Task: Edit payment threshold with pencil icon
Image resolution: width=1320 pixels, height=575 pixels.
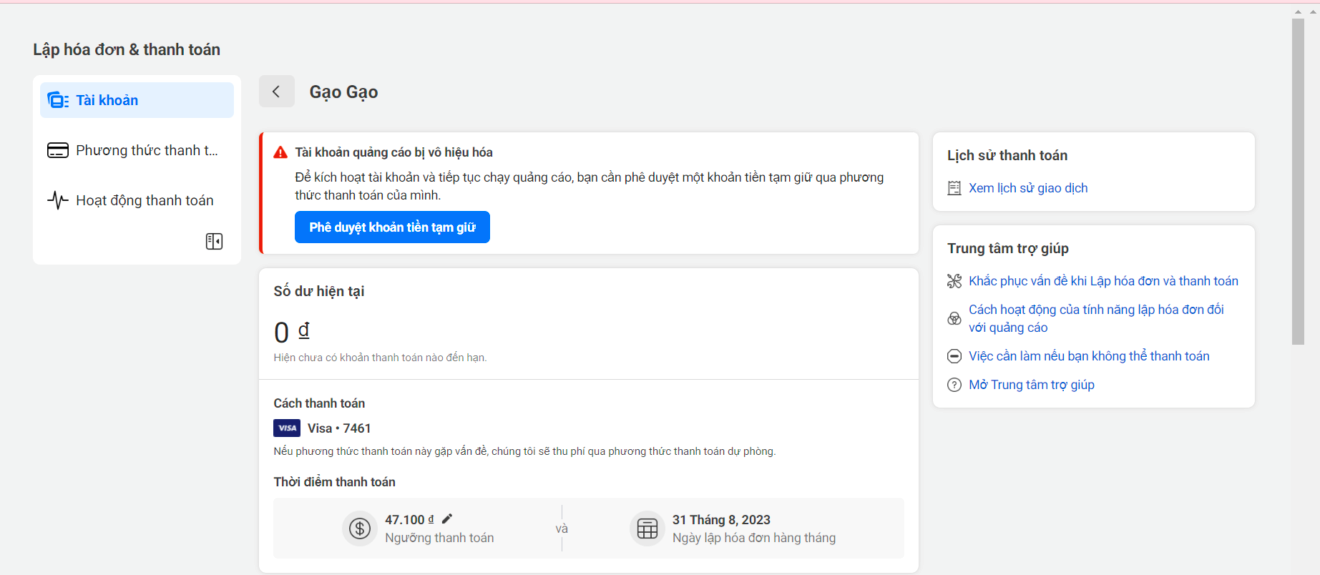Action: 447,519
